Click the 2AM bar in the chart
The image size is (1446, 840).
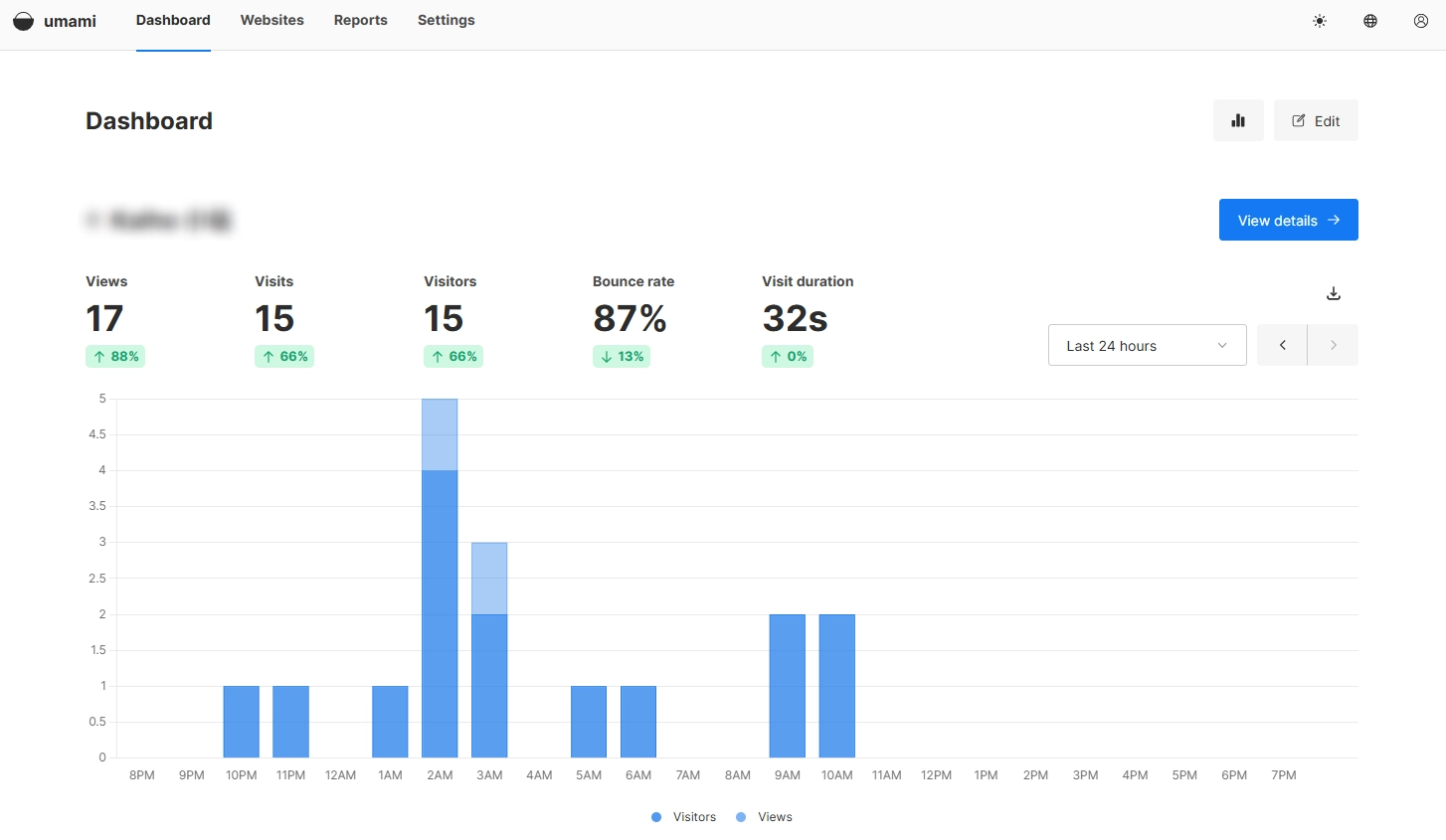tap(440, 596)
